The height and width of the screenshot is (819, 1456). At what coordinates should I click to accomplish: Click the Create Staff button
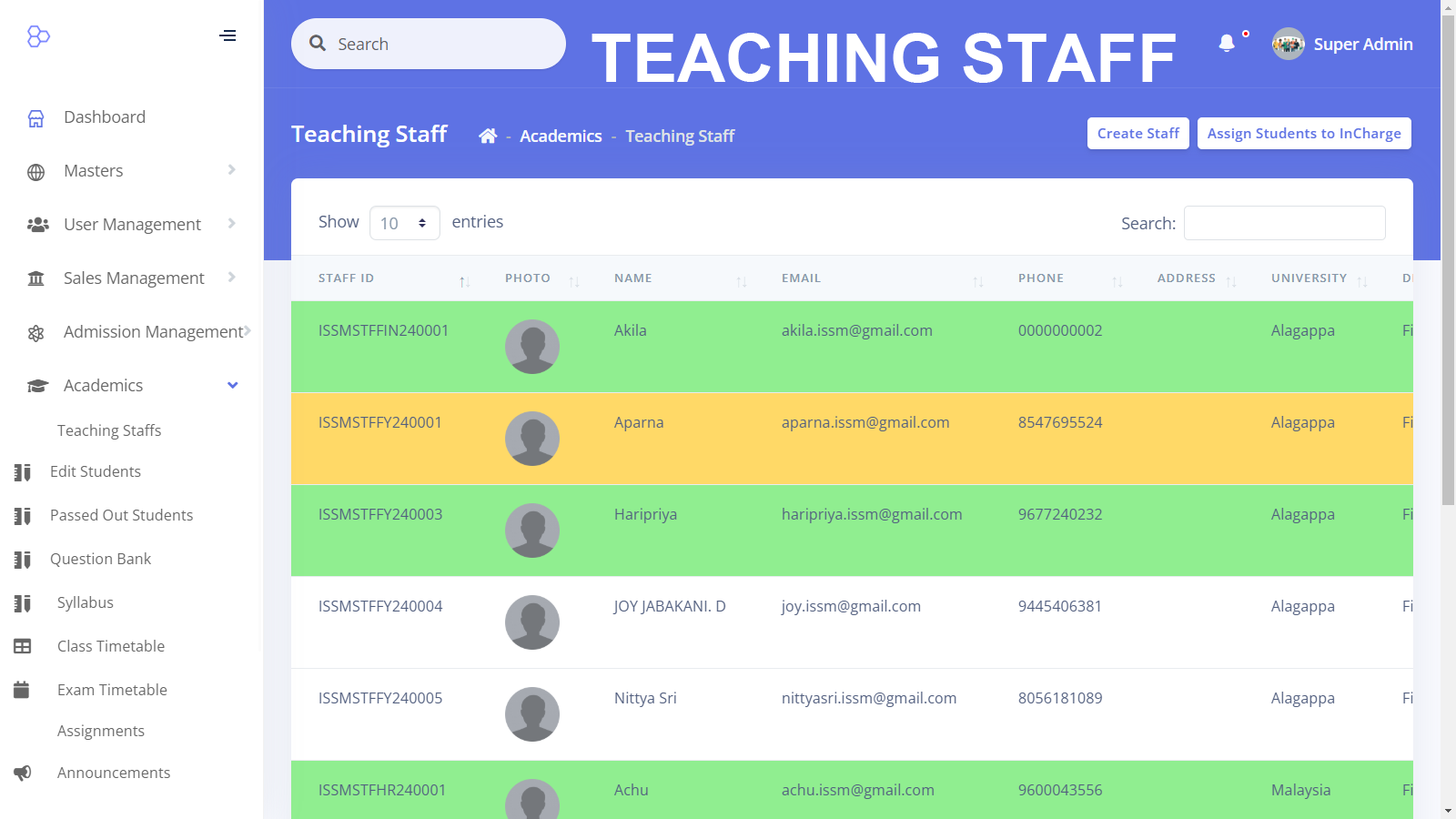click(x=1137, y=134)
